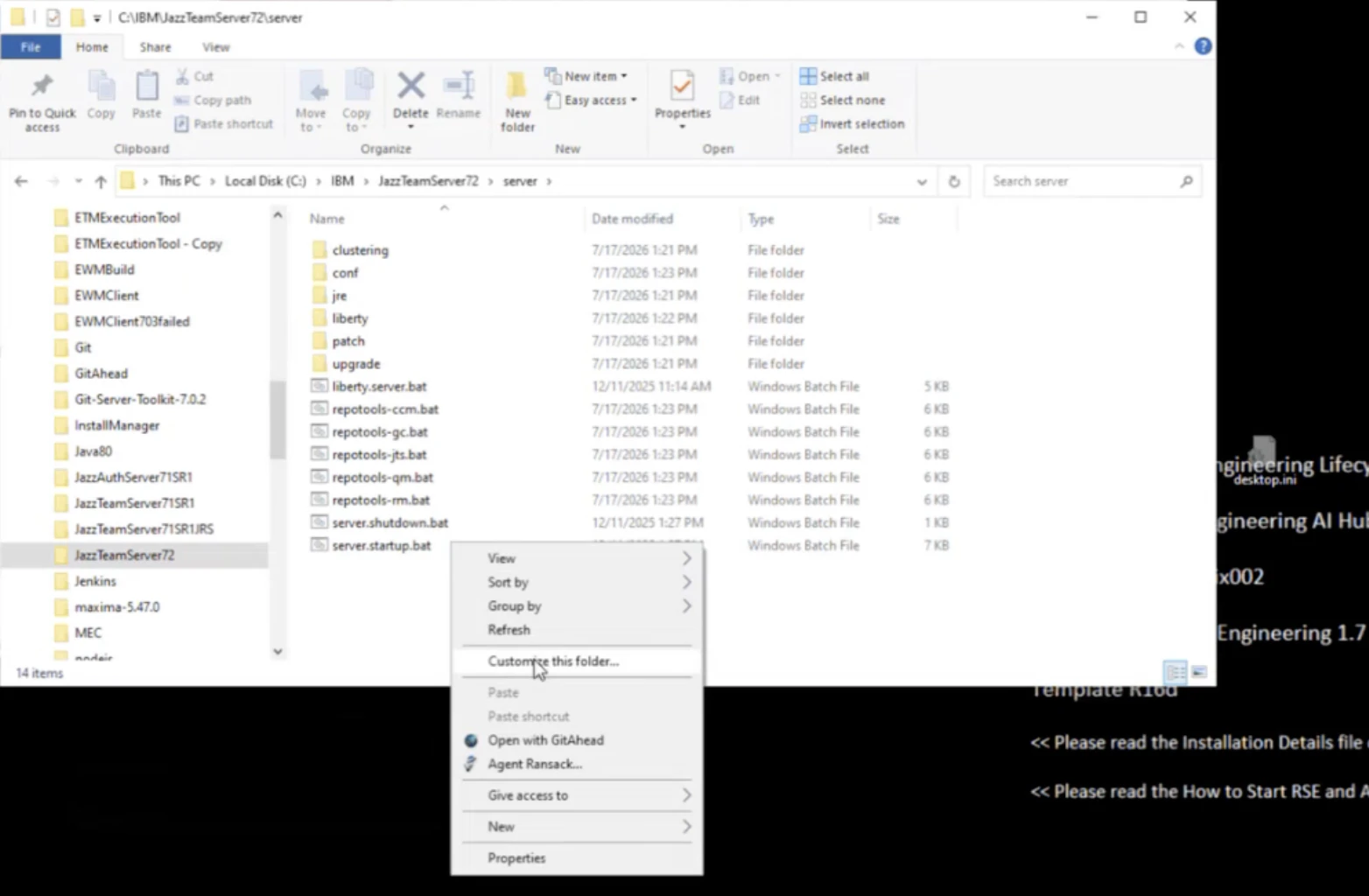Open the ribbon Open dropdown

coord(749,76)
